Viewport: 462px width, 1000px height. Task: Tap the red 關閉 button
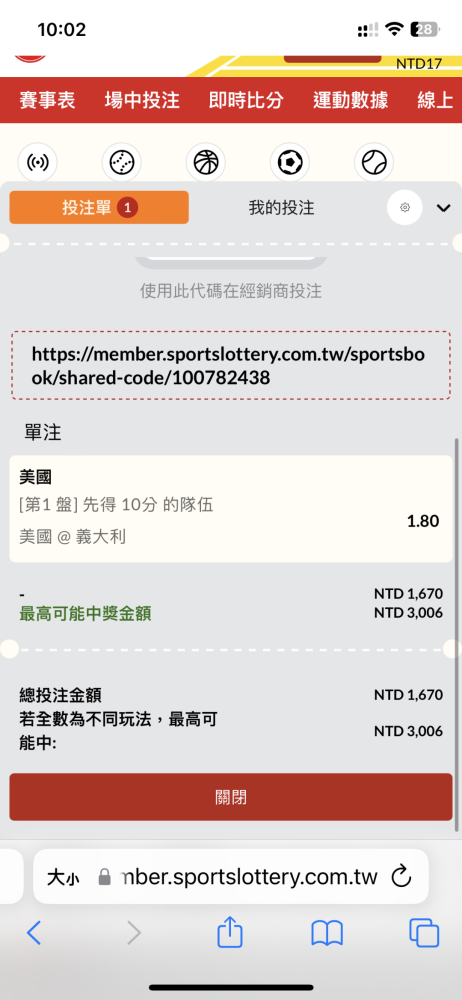[231, 797]
